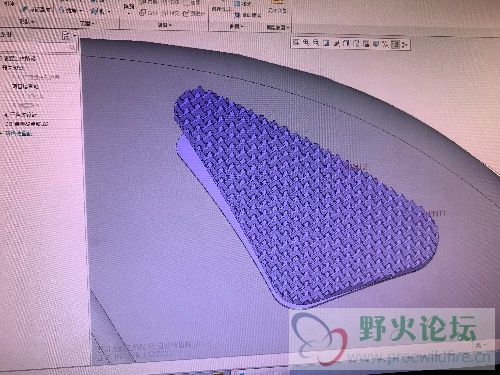Select the top item in the model tree
Screen dimensions: 500x375
[19, 59]
